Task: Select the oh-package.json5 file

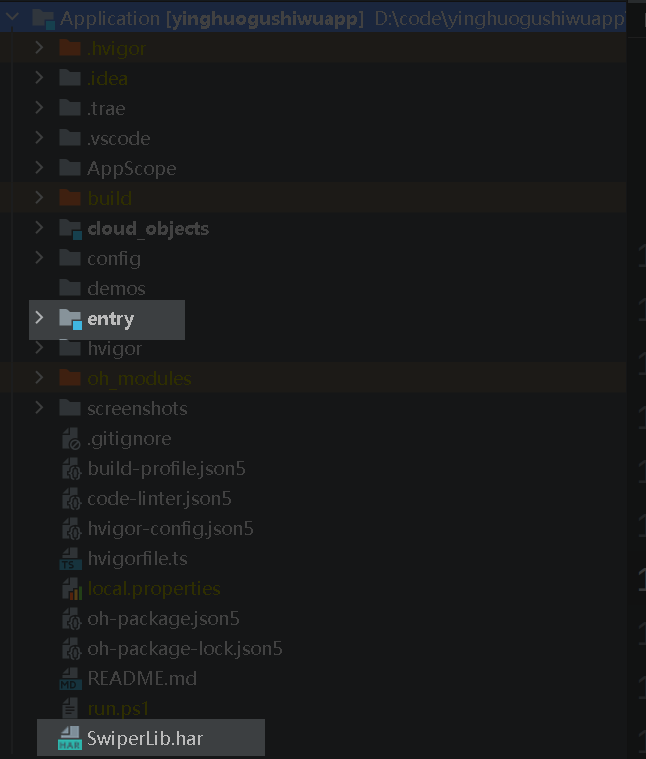Action: point(163,619)
